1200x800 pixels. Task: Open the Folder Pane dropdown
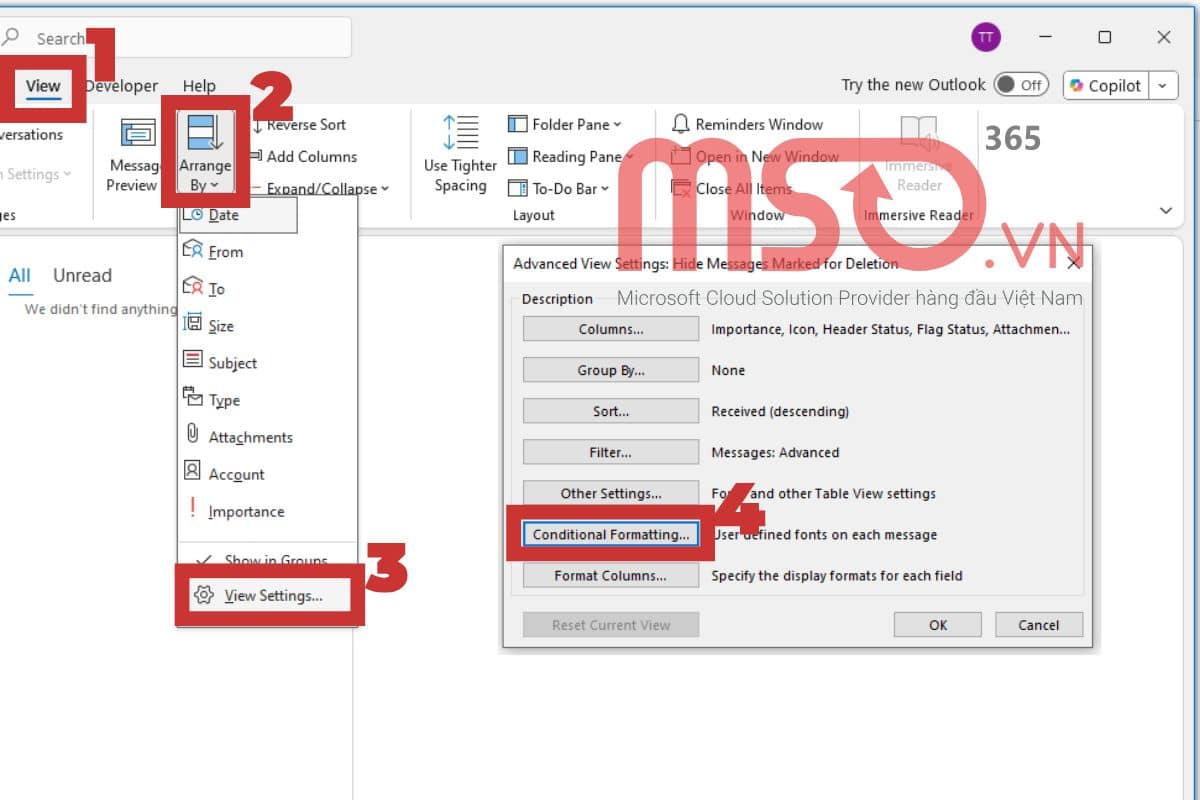pyautogui.click(x=565, y=124)
